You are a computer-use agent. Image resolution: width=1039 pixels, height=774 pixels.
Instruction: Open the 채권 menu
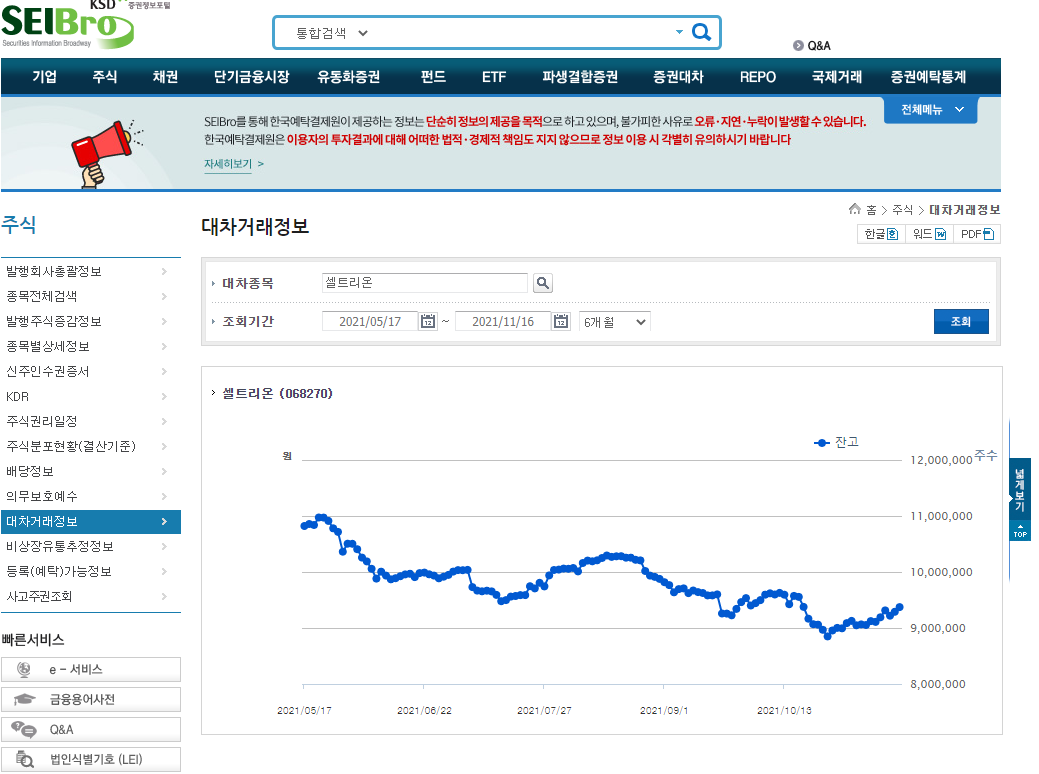click(165, 77)
